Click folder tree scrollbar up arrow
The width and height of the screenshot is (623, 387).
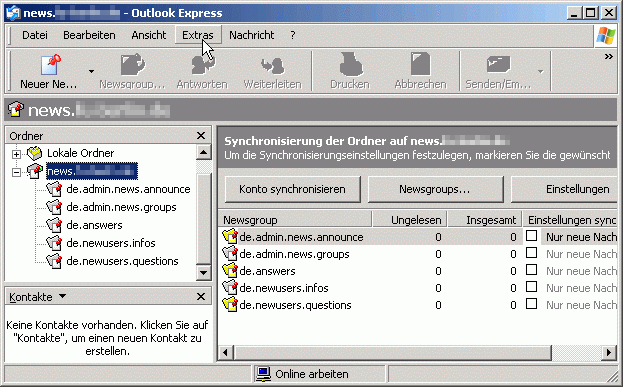tap(203, 152)
